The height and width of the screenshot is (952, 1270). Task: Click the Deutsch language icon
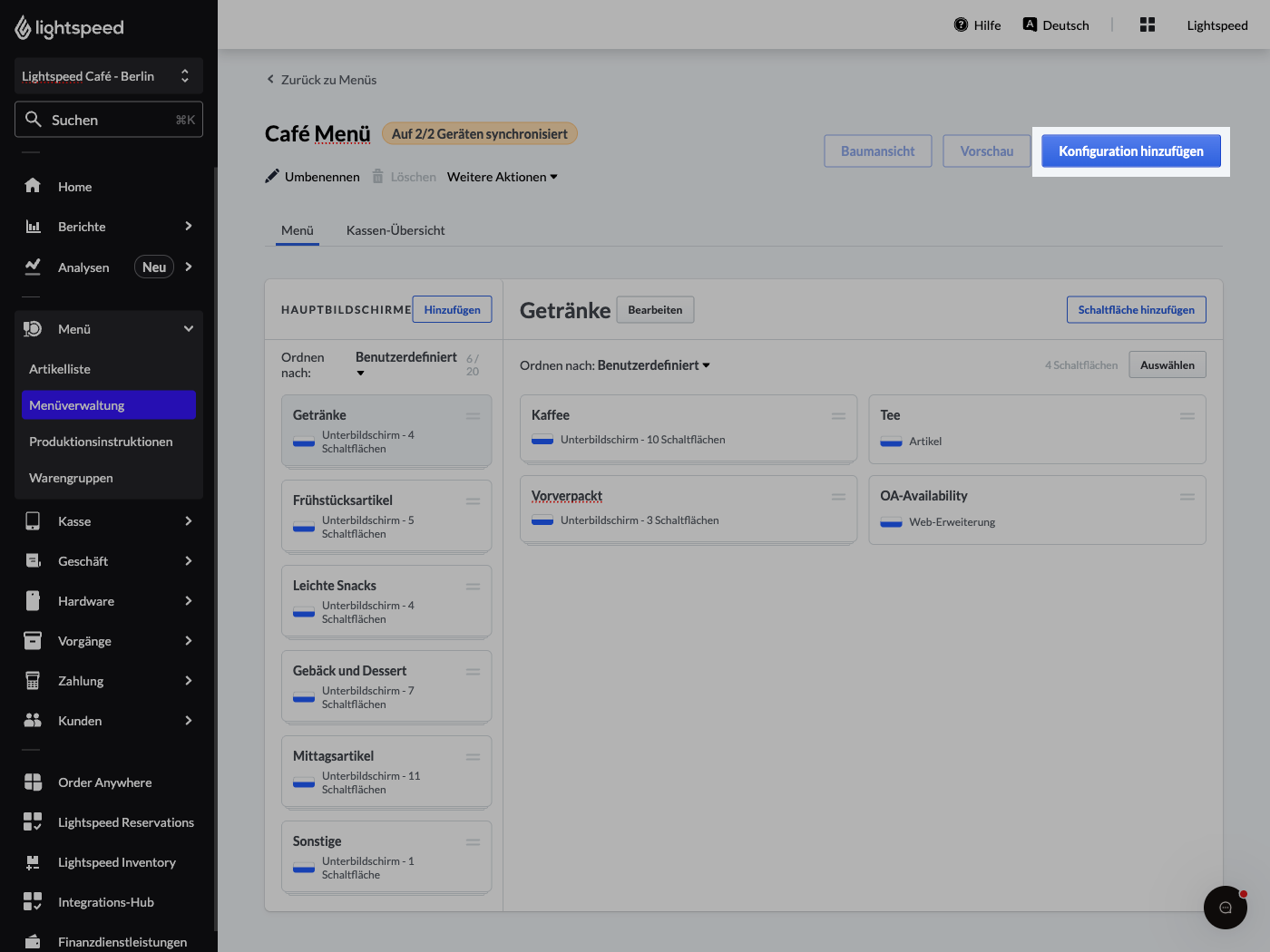(1030, 24)
